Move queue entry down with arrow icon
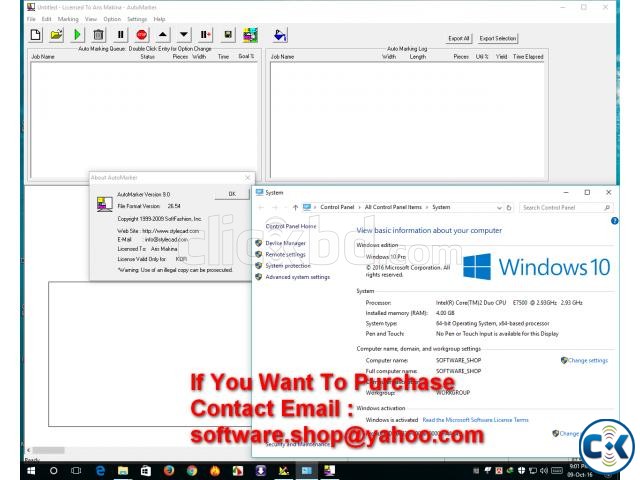640x480 pixels. point(184,35)
